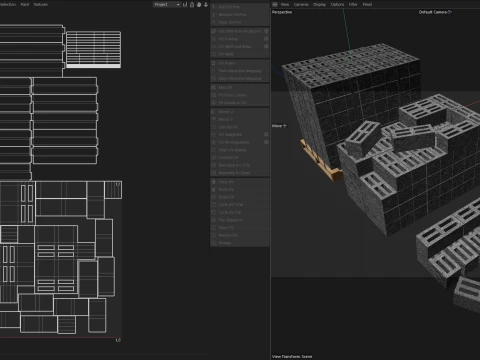Image resolution: width=480 pixels, height=360 pixels.
Task: Mirror the UVs along U
Action: click(240, 112)
